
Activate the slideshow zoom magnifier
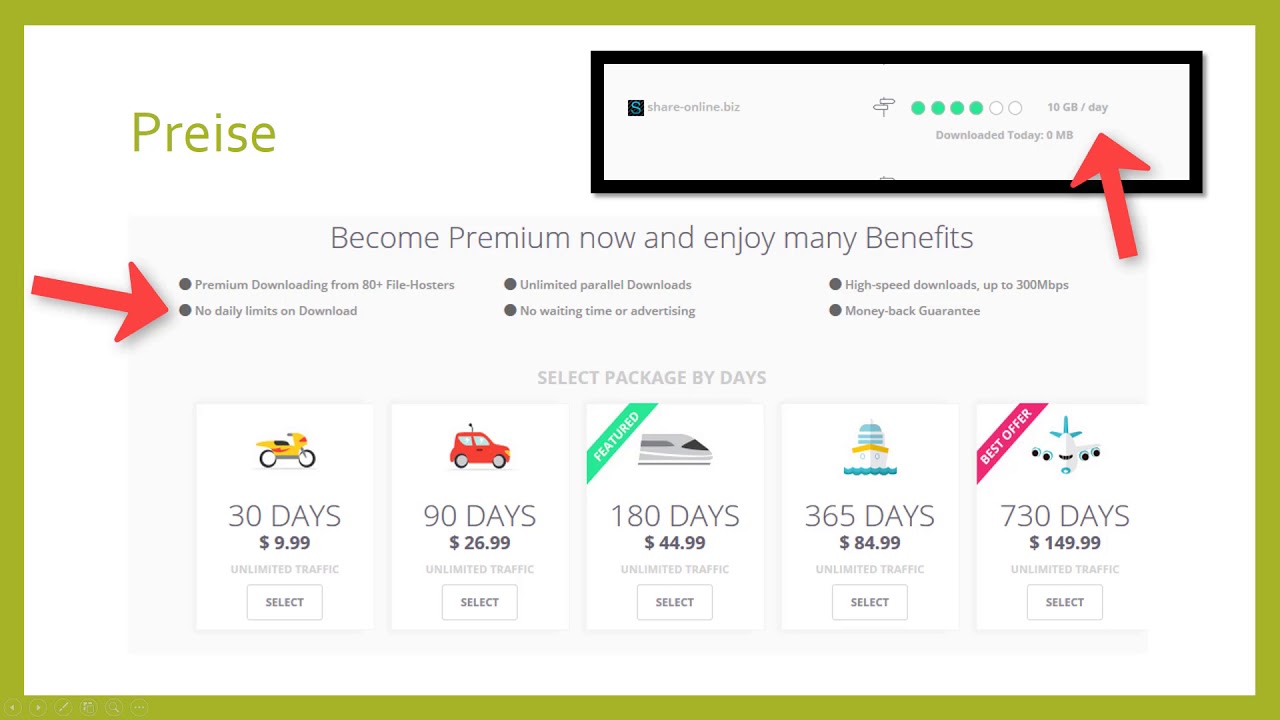[x=114, y=707]
